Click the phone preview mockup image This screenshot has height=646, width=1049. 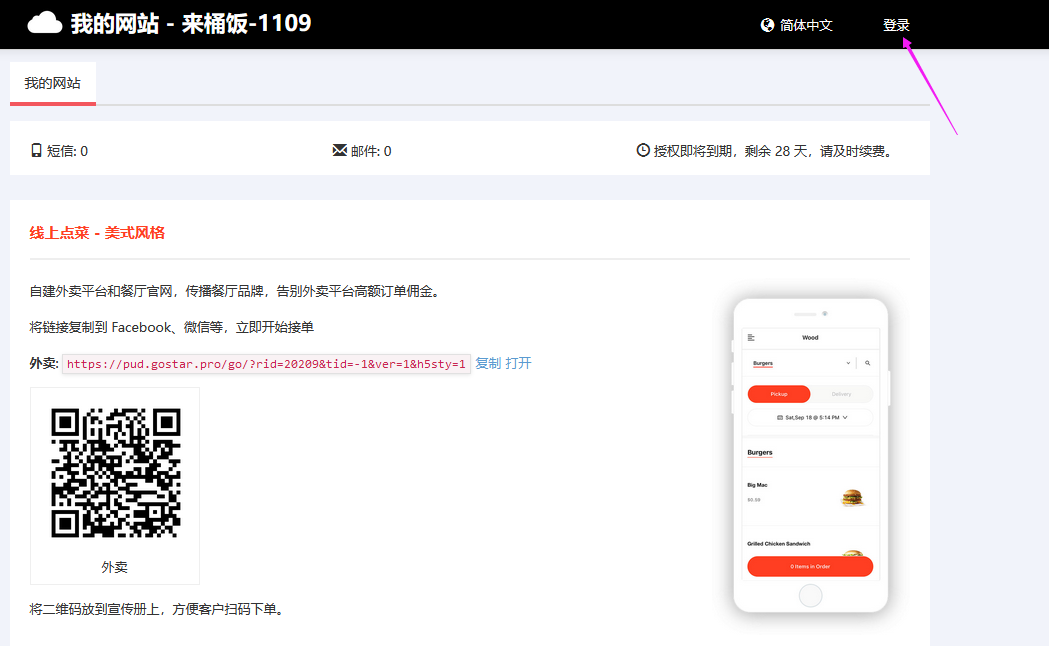(811, 455)
